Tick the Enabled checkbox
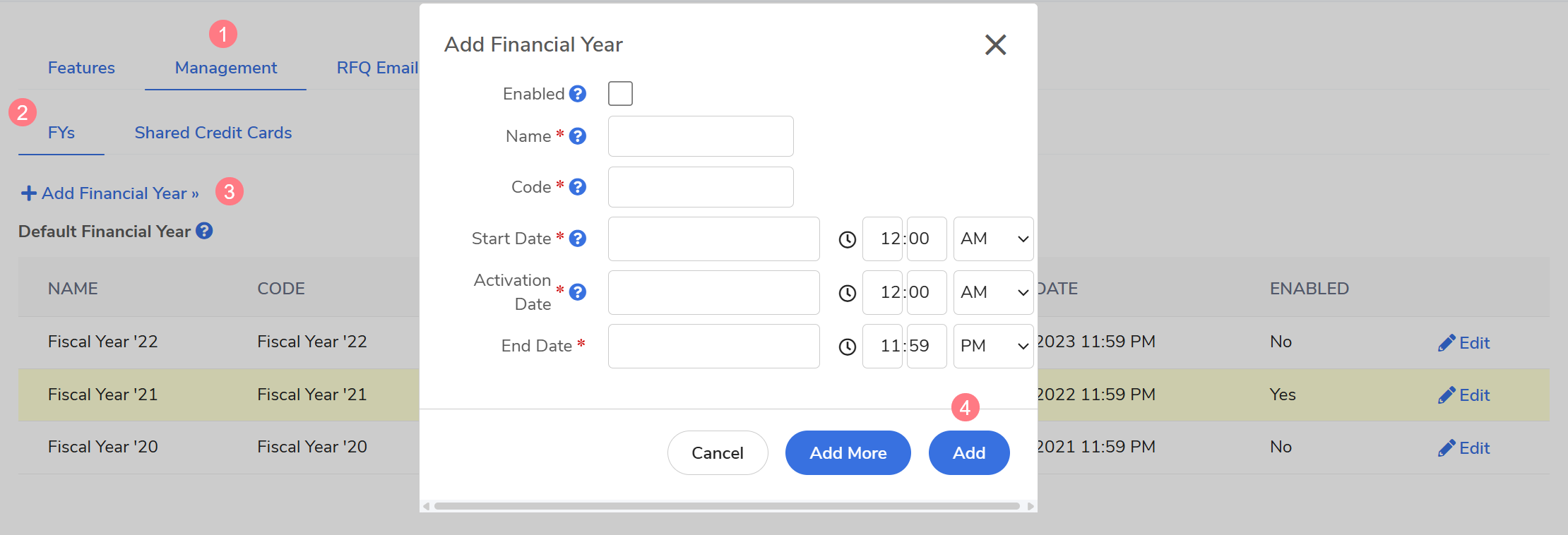This screenshot has height=535, width=1568. point(620,93)
